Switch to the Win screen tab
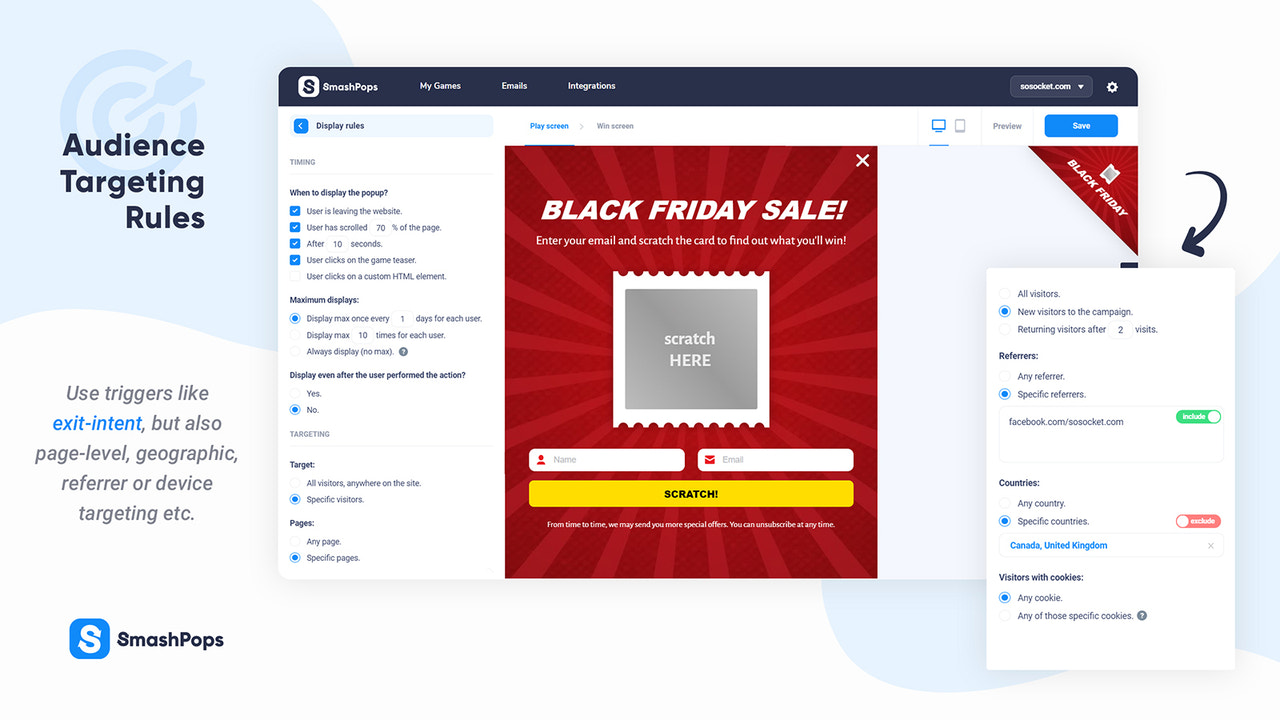The image size is (1280, 720). pyautogui.click(x=614, y=126)
